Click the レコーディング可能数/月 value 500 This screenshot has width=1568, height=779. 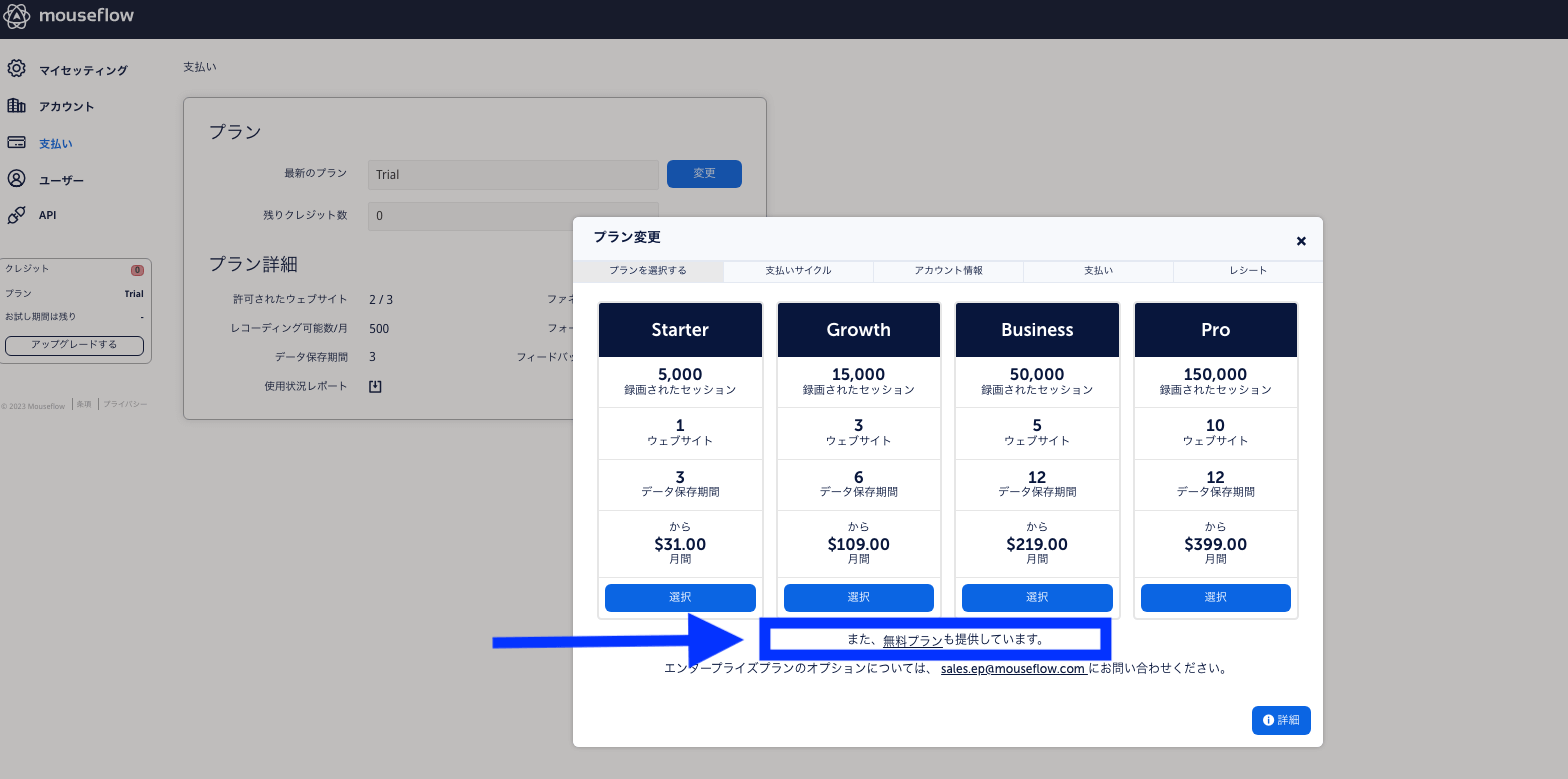pyautogui.click(x=379, y=328)
